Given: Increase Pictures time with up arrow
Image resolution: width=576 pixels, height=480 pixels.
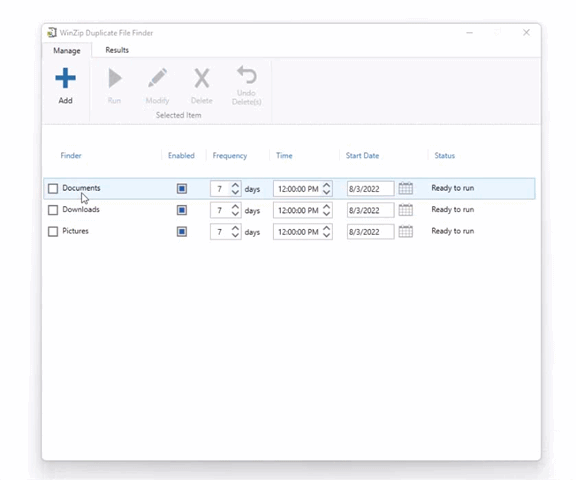Looking at the screenshot, I should pos(326,228).
